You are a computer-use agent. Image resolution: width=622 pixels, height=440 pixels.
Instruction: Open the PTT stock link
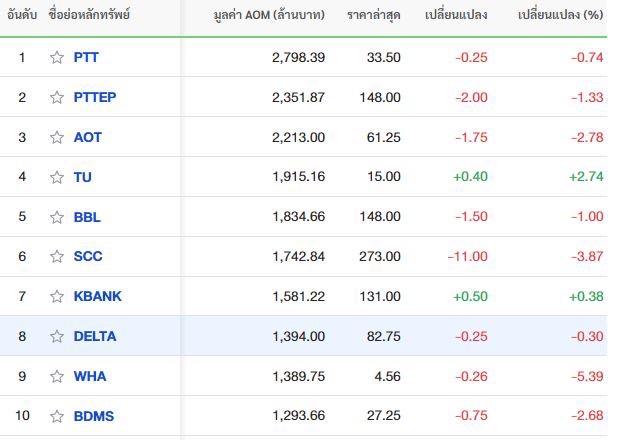(x=86, y=57)
